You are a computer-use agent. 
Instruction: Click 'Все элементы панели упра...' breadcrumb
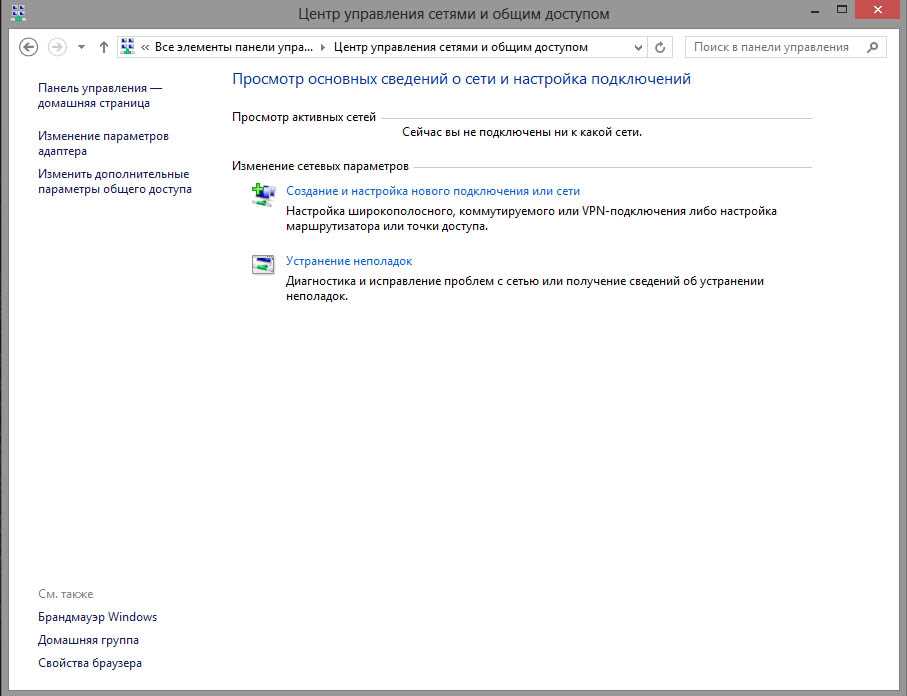(234, 47)
